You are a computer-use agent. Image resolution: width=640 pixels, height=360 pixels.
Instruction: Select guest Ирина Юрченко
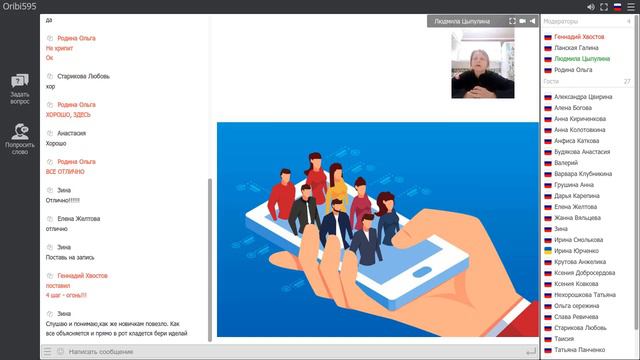pyautogui.click(x=576, y=251)
